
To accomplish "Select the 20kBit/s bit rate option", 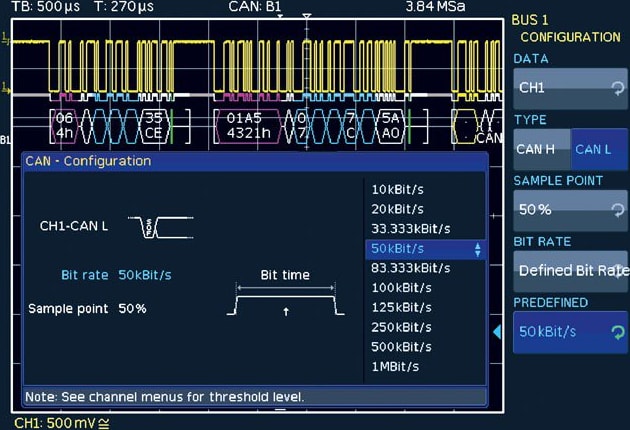I will 397,209.
